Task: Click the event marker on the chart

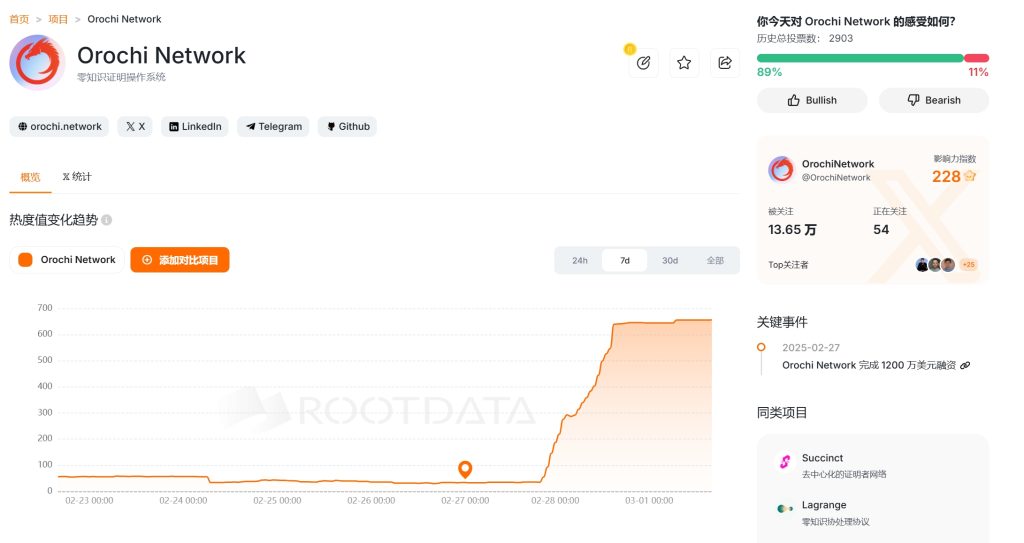Action: click(x=465, y=469)
